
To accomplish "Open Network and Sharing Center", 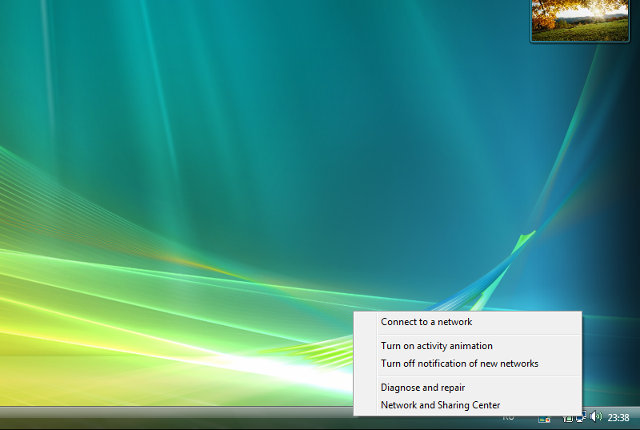I will [x=467, y=405].
